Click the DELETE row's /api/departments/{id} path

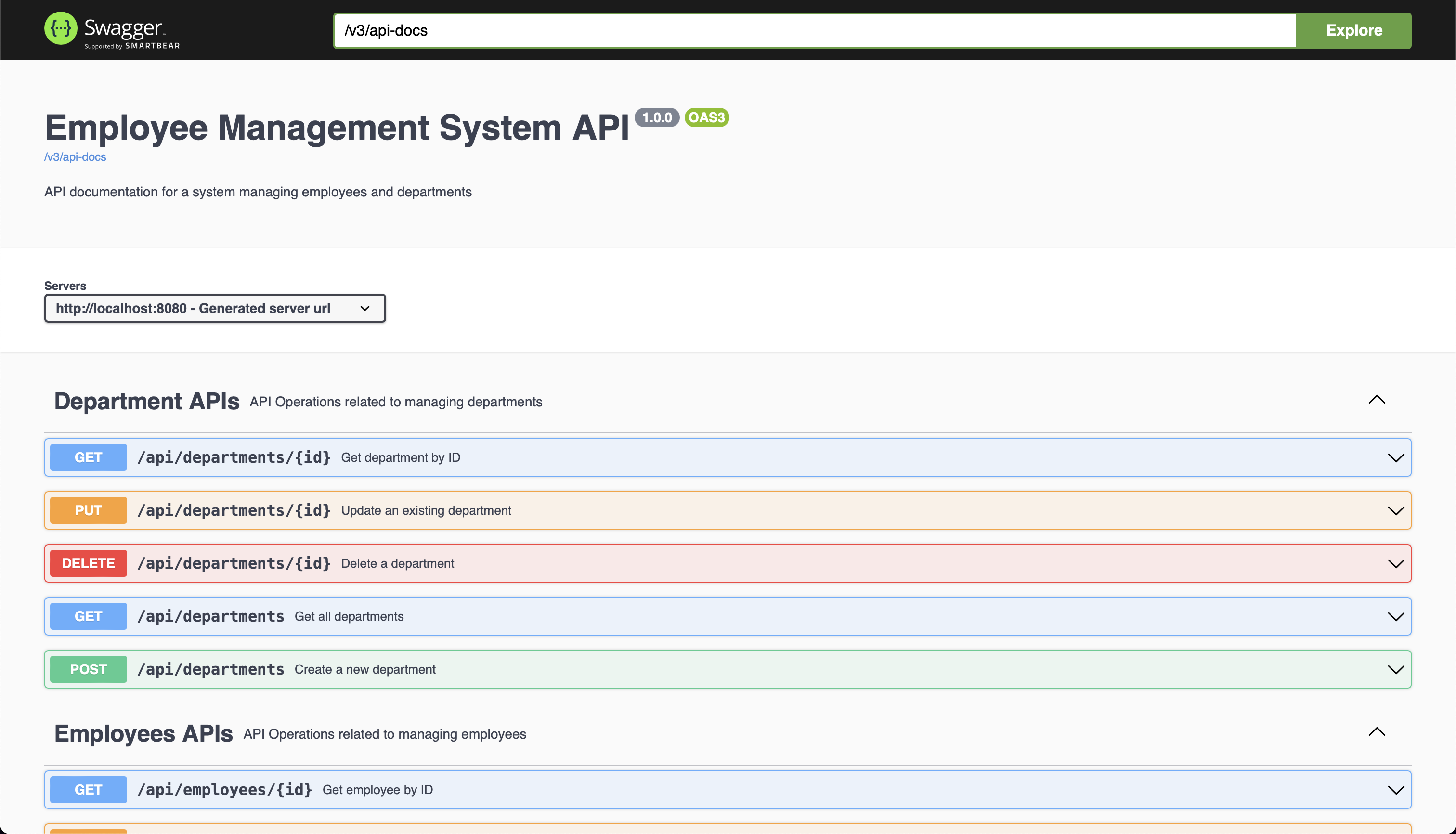click(234, 564)
